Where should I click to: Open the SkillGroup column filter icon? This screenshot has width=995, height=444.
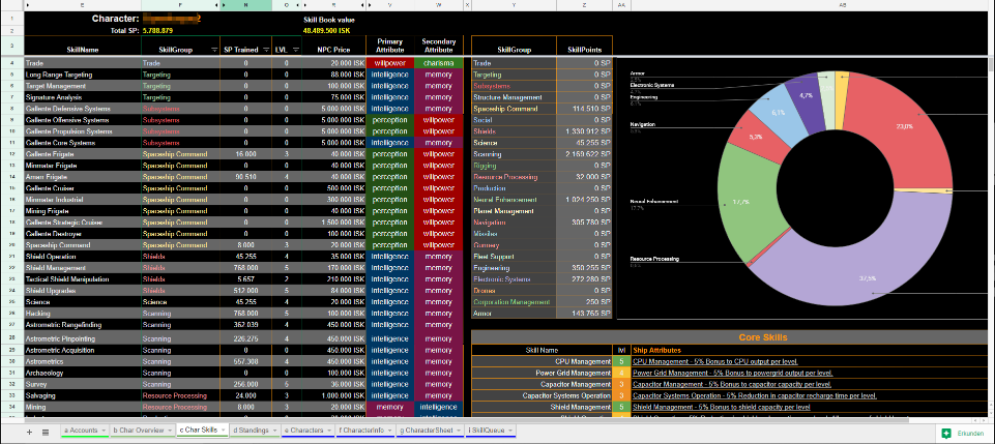[x=213, y=48]
